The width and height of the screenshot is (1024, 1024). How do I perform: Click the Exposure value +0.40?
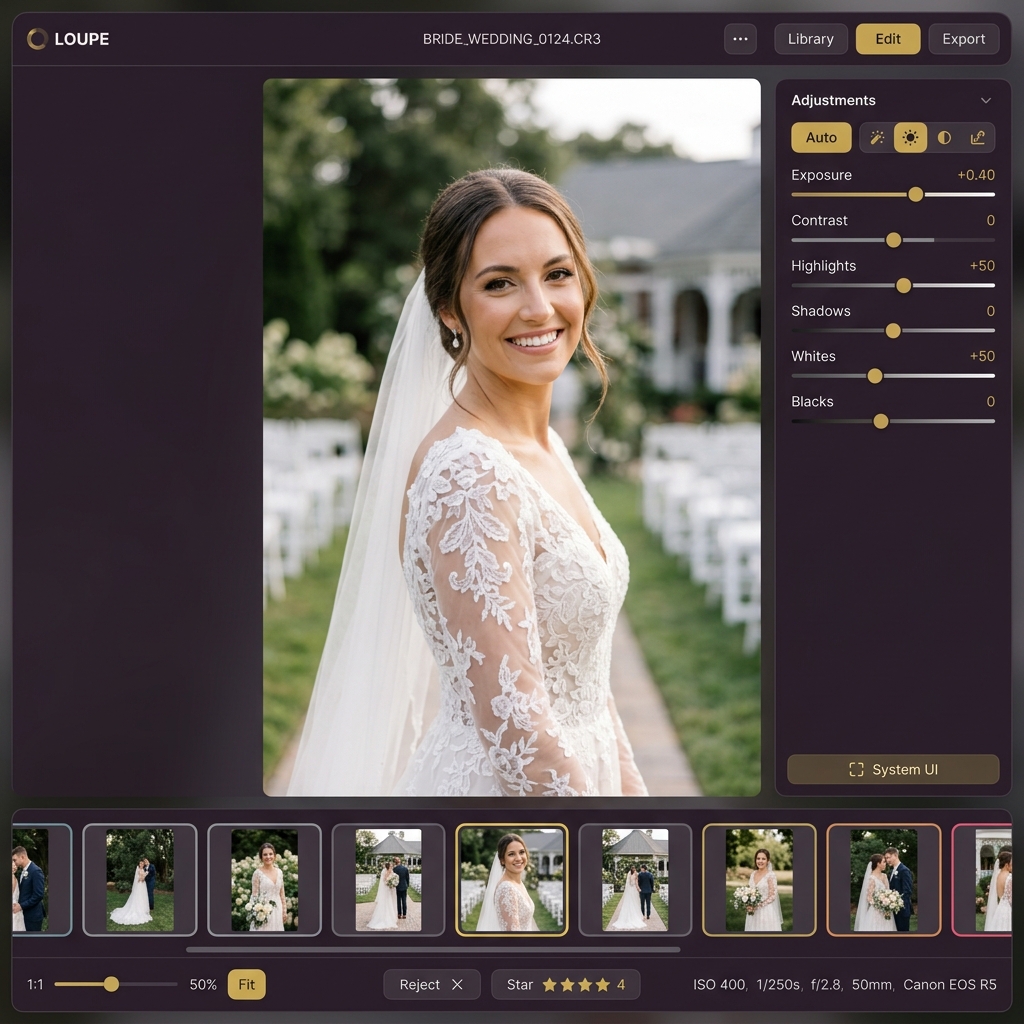[x=976, y=175]
